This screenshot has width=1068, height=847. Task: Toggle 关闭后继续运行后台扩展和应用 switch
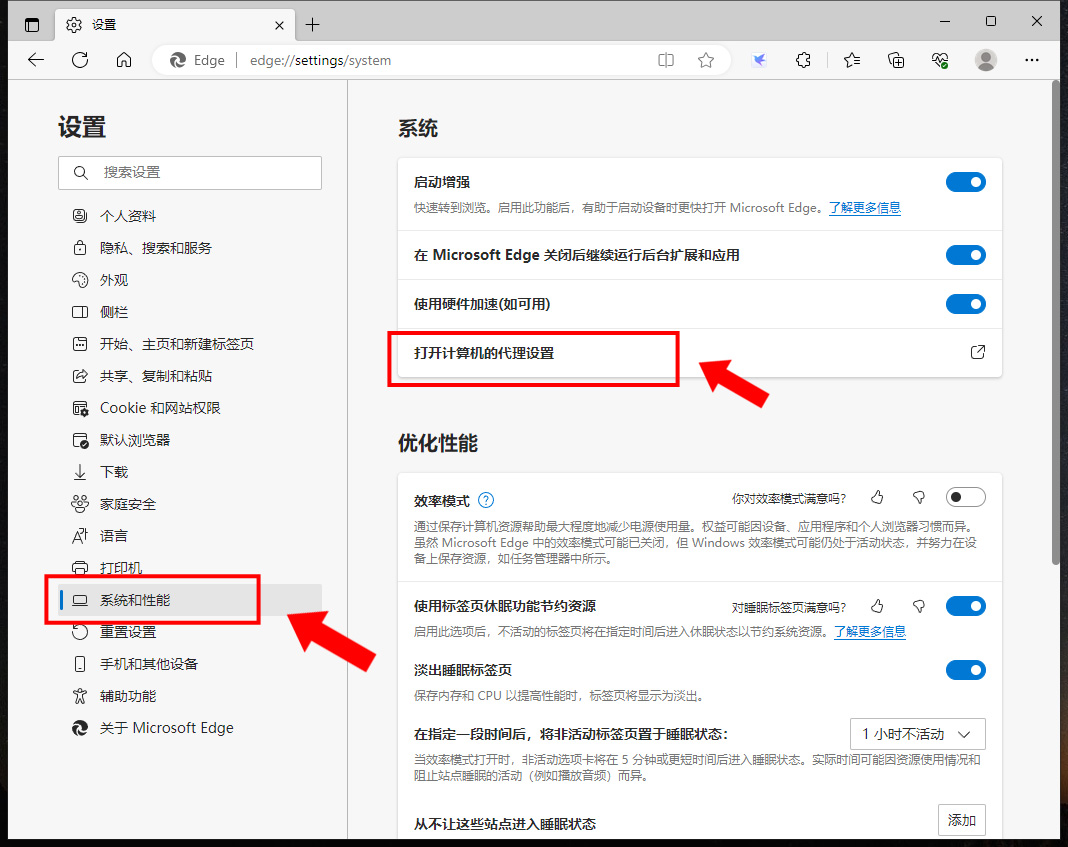[965, 255]
